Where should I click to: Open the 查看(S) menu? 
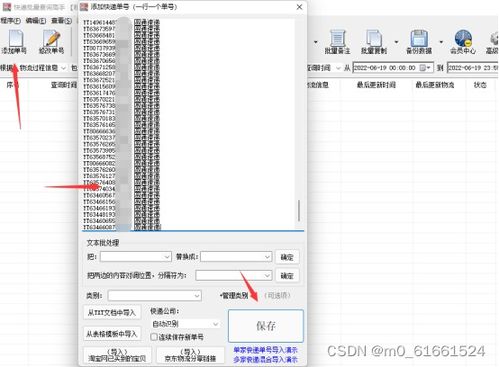(61, 21)
